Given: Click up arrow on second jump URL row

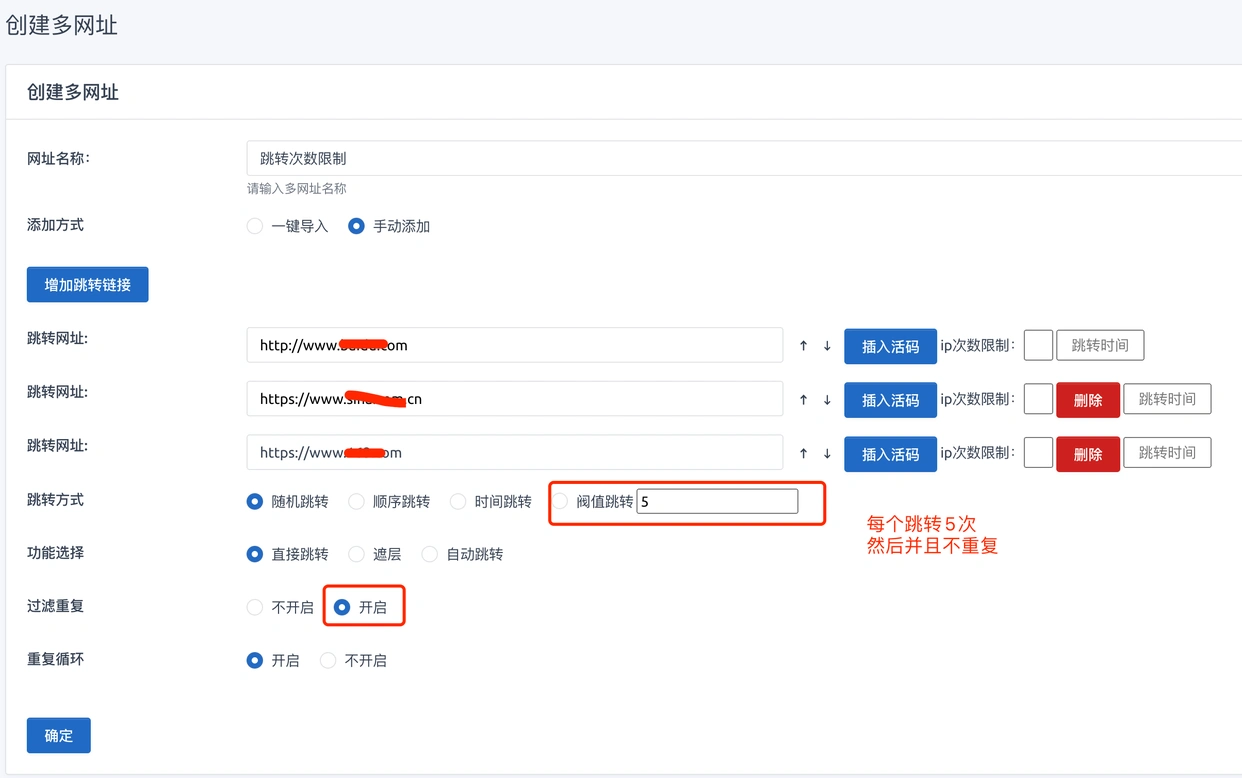Looking at the screenshot, I should pos(803,400).
